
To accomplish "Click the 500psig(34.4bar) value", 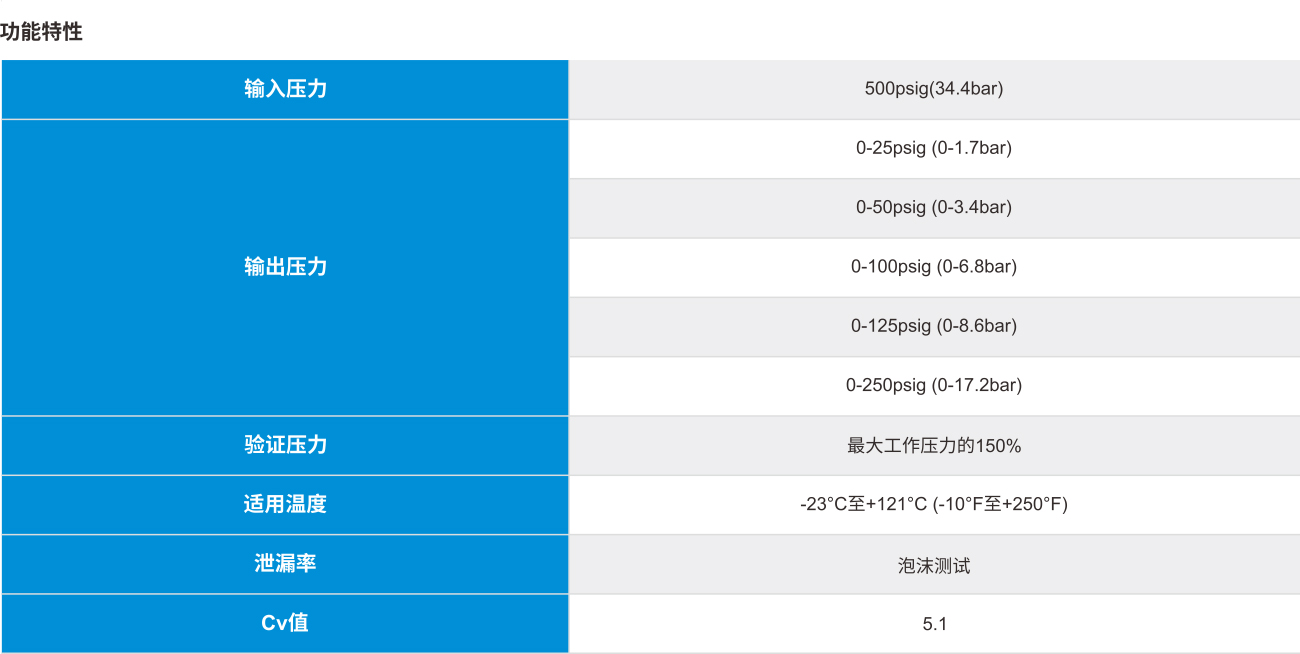I will [934, 89].
